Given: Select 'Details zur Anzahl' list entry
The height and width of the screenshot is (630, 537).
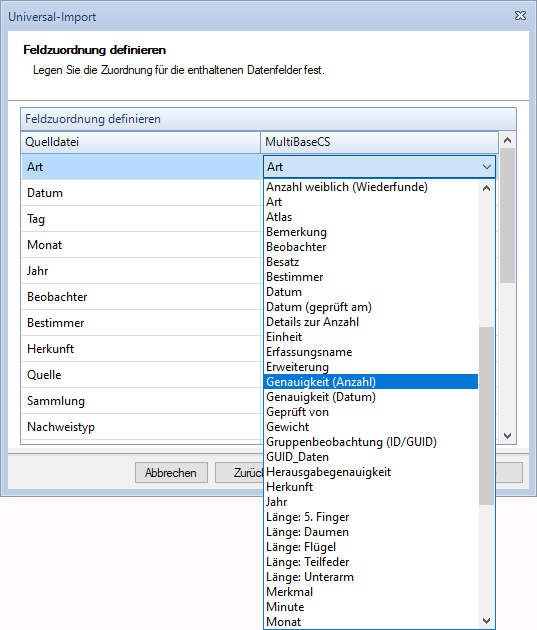Looking at the screenshot, I should pyautogui.click(x=371, y=322).
